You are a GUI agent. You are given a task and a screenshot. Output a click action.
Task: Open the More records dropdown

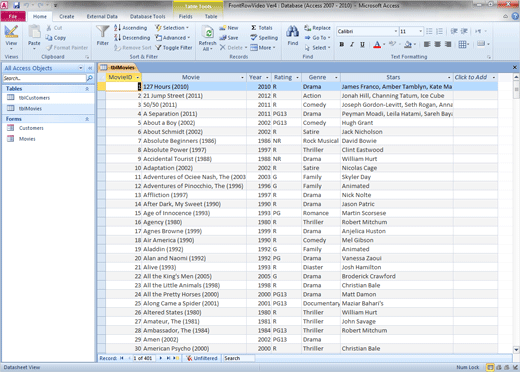[x=263, y=48]
